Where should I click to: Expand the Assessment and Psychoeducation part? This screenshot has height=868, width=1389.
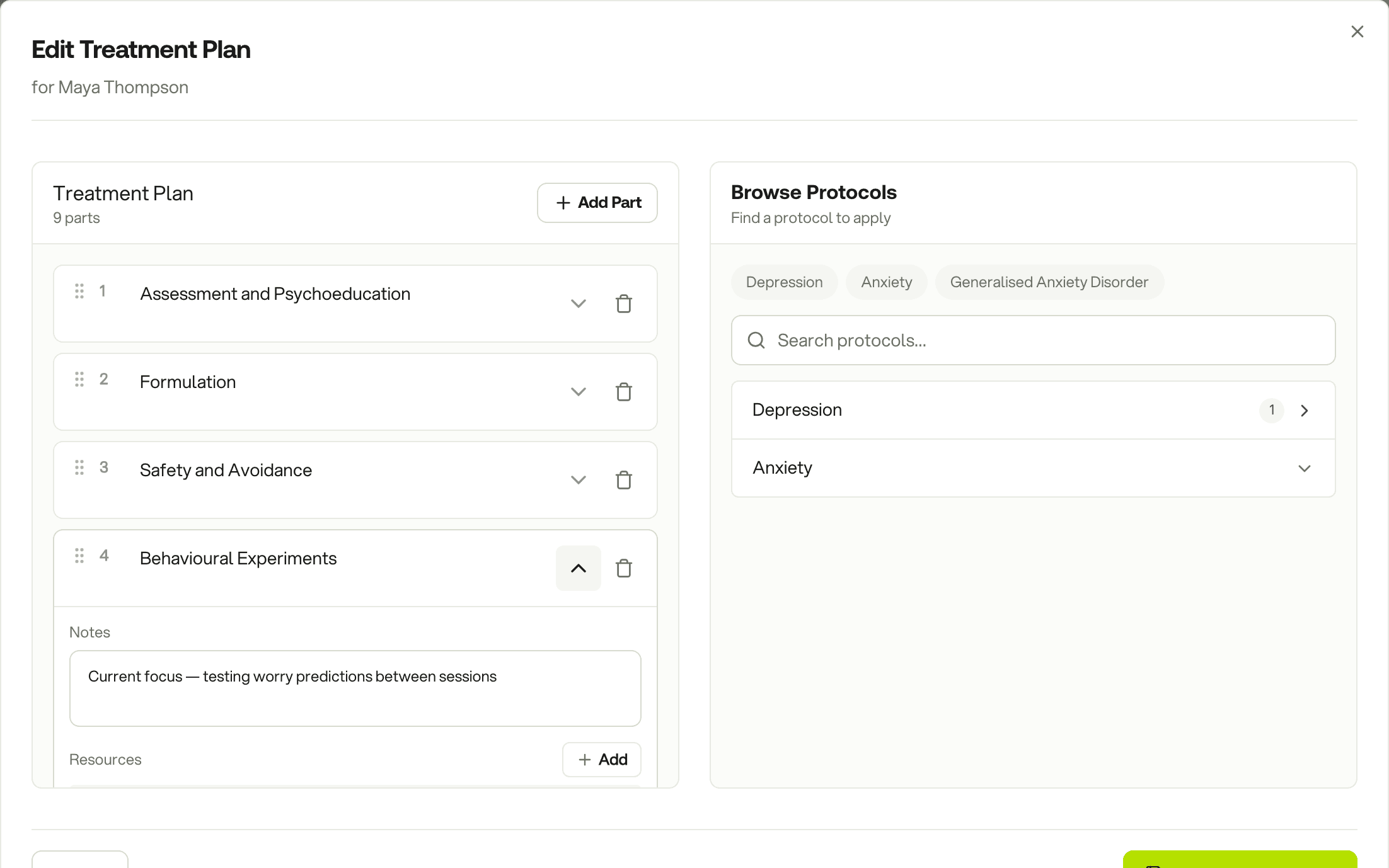tap(578, 304)
